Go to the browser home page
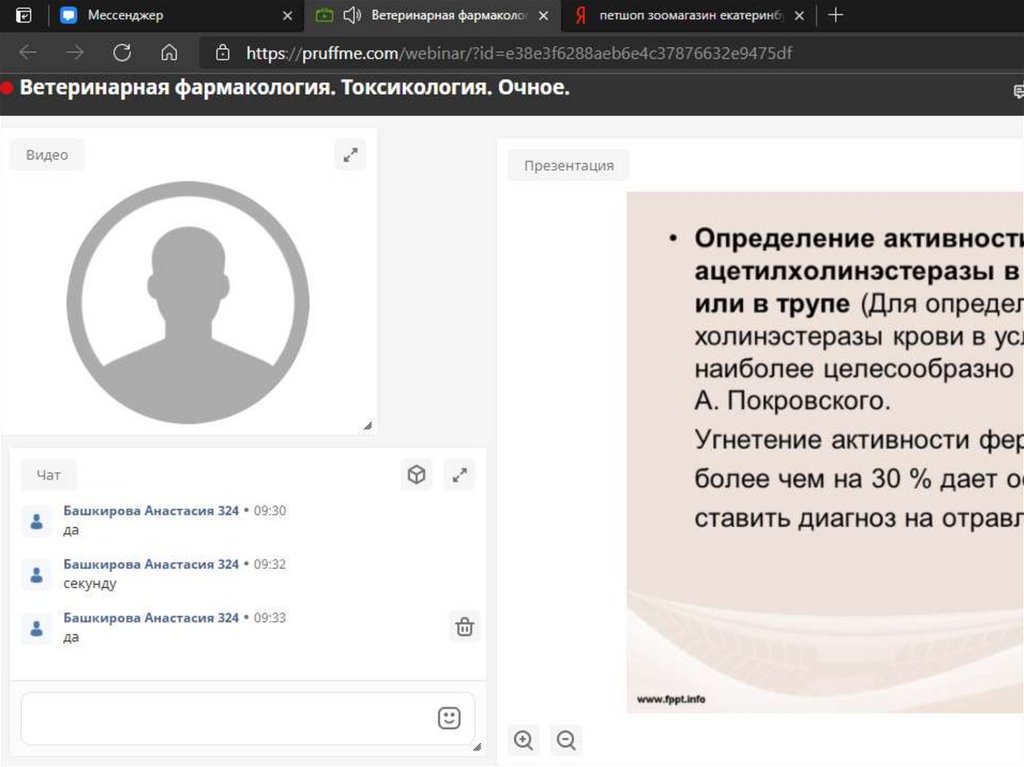 click(169, 53)
